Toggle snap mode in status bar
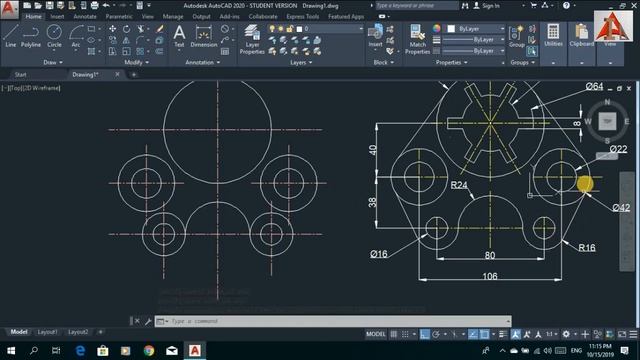Screen dimensions: 640x360 [x=405, y=334]
